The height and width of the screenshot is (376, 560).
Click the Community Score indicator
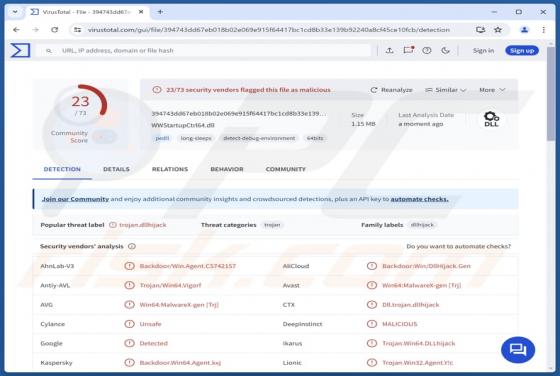click(x=83, y=136)
